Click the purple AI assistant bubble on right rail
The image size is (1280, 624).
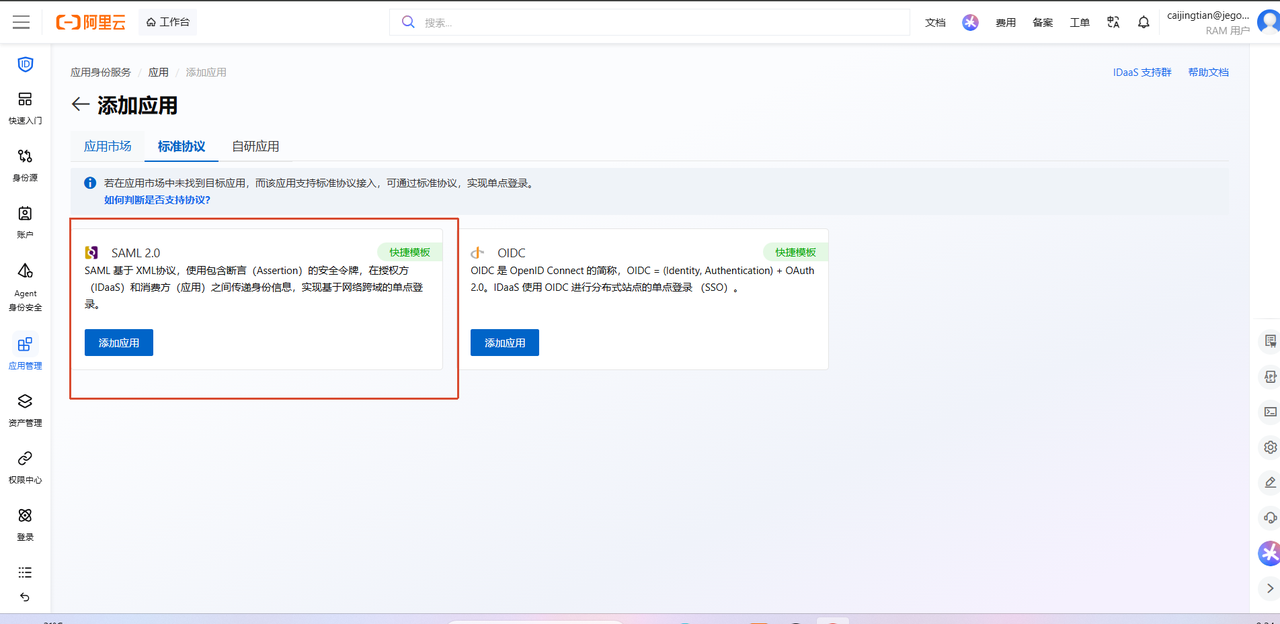coord(1269,553)
